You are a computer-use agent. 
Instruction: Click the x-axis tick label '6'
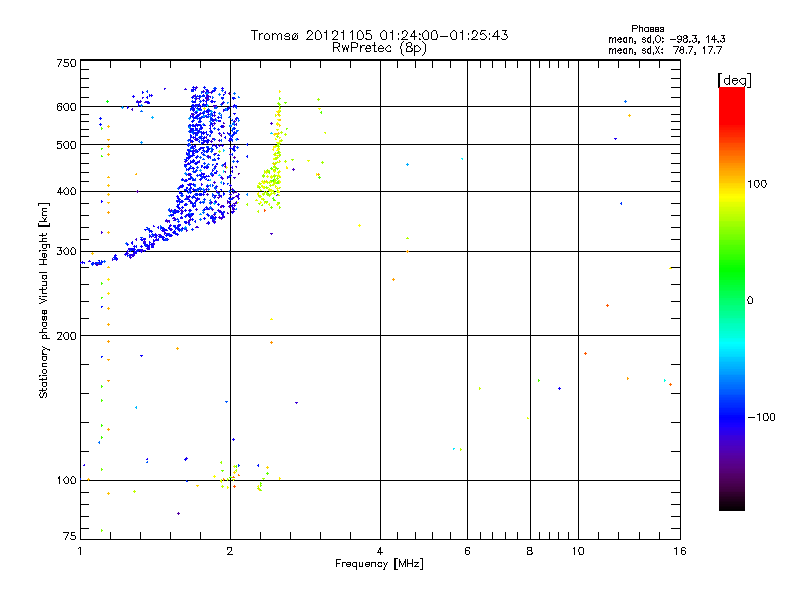467,551
